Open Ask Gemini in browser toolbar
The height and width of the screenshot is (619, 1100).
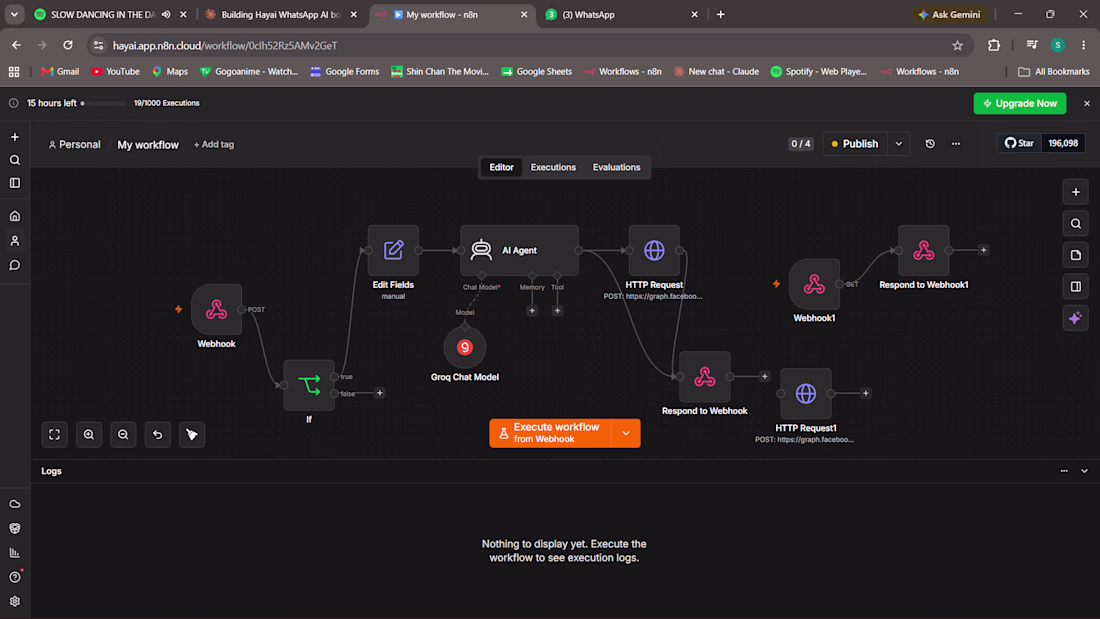(950, 14)
